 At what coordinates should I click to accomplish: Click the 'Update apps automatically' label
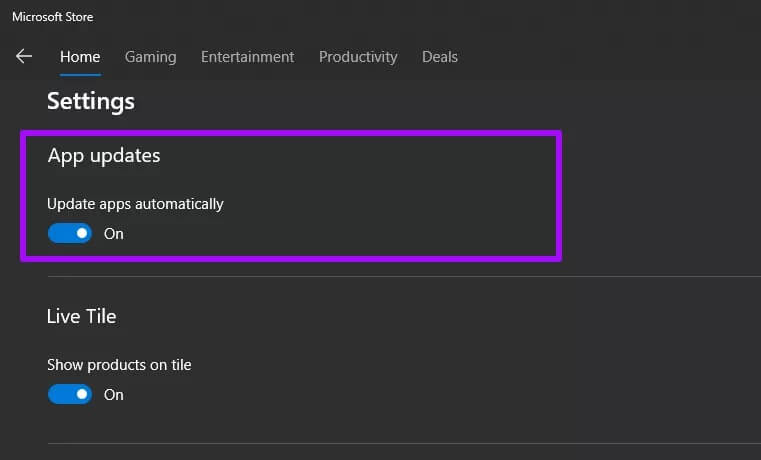pyautogui.click(x=135, y=204)
